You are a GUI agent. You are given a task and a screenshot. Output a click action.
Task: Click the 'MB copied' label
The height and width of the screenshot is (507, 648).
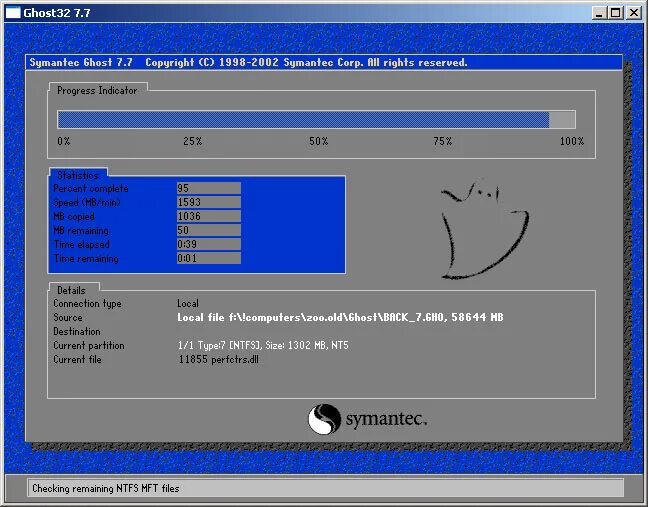(74, 217)
